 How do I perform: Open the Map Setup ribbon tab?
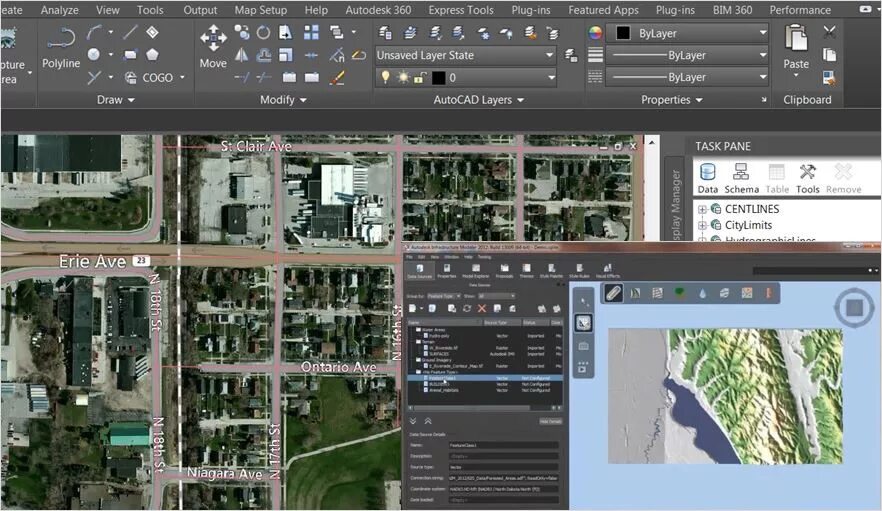(260, 10)
